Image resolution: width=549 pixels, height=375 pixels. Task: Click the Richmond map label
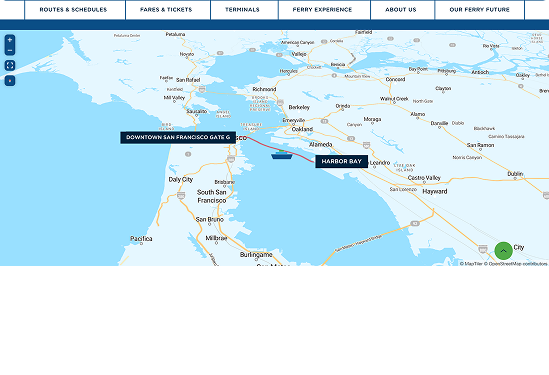(x=264, y=89)
